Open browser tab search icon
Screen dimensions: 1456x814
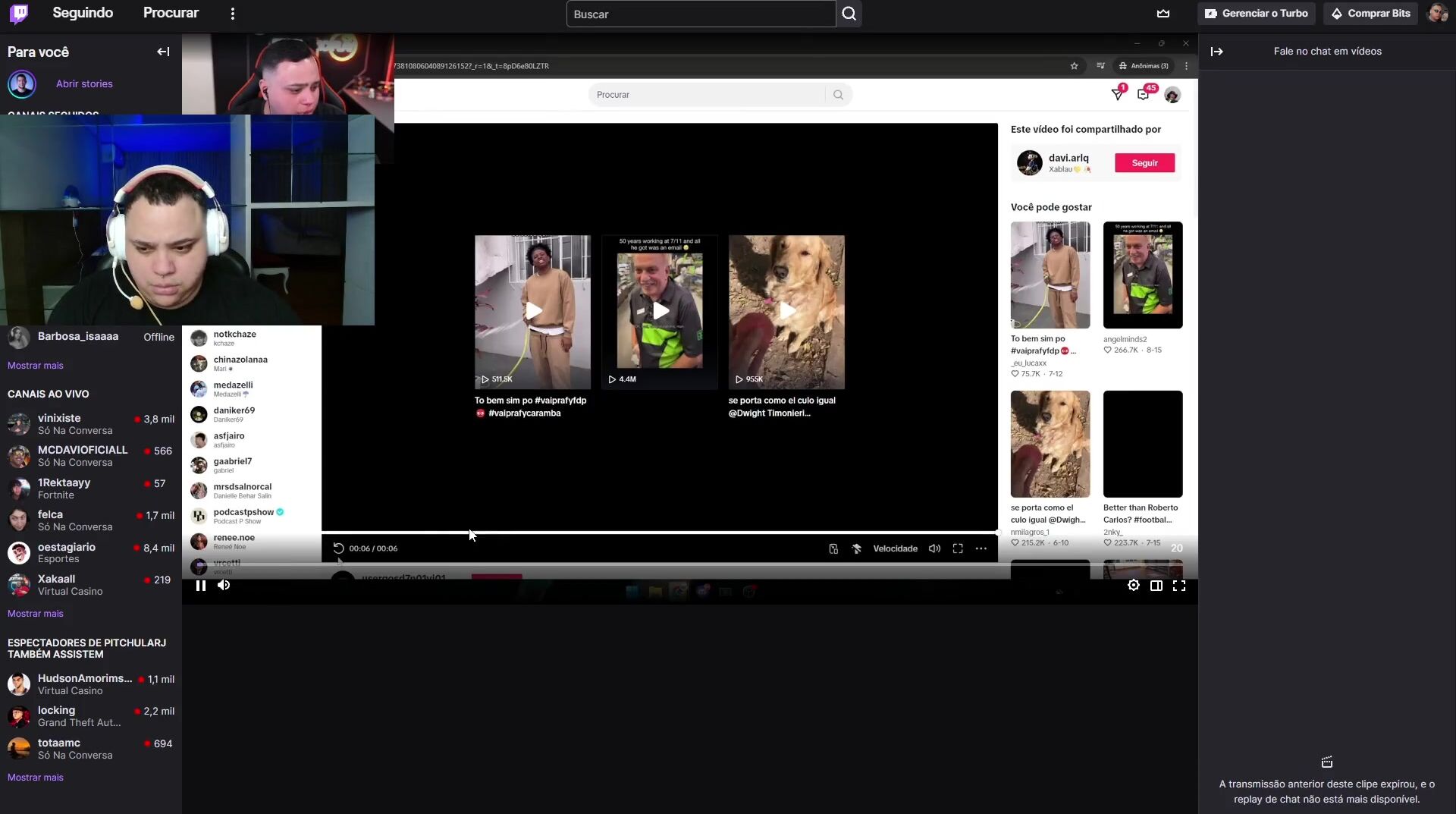click(1100, 66)
